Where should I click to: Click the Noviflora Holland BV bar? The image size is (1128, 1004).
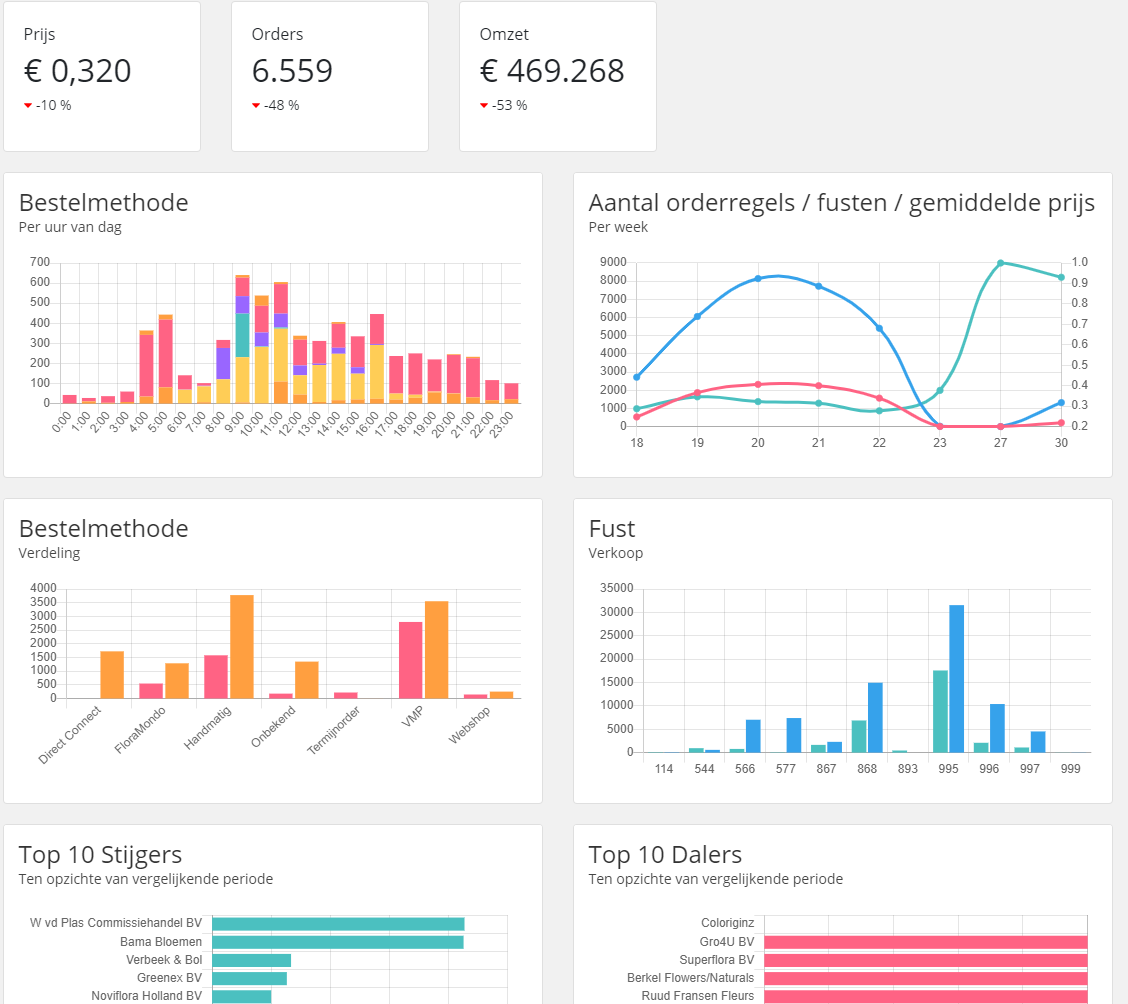242,996
